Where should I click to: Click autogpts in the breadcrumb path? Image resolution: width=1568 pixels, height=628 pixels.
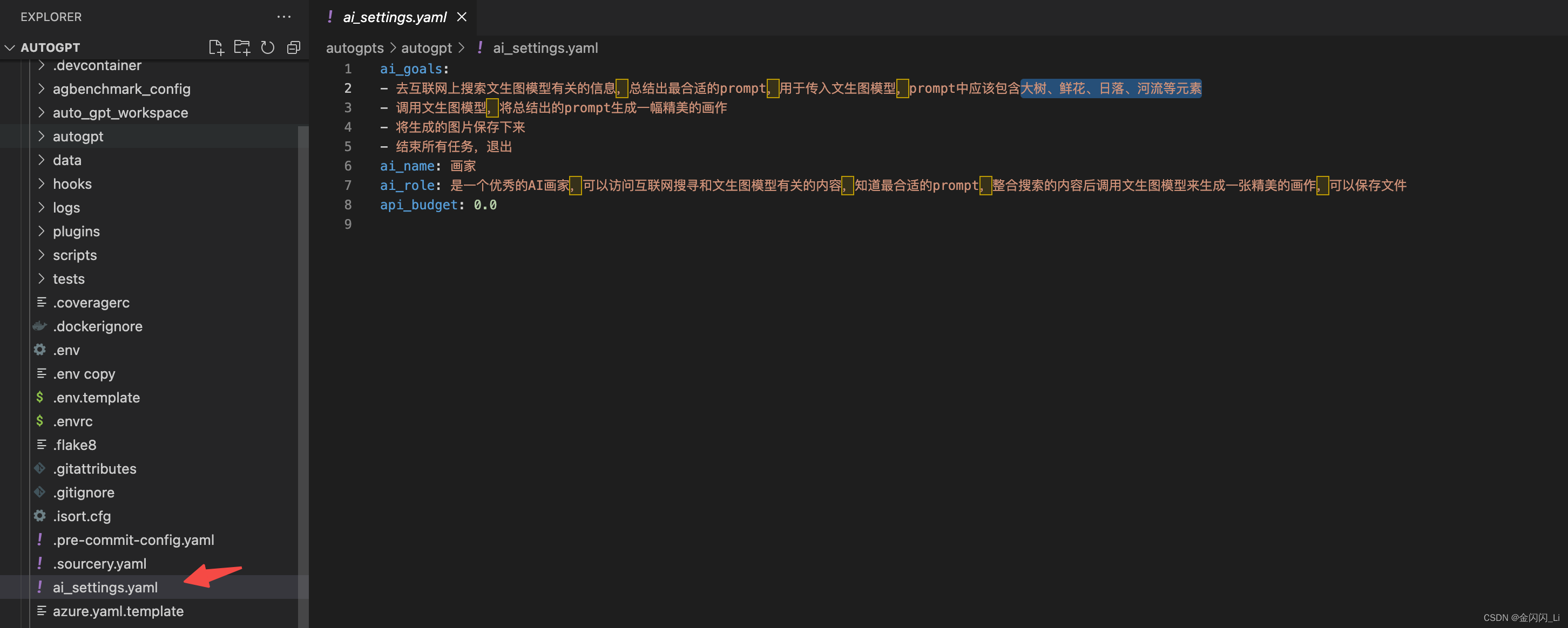pyautogui.click(x=354, y=48)
